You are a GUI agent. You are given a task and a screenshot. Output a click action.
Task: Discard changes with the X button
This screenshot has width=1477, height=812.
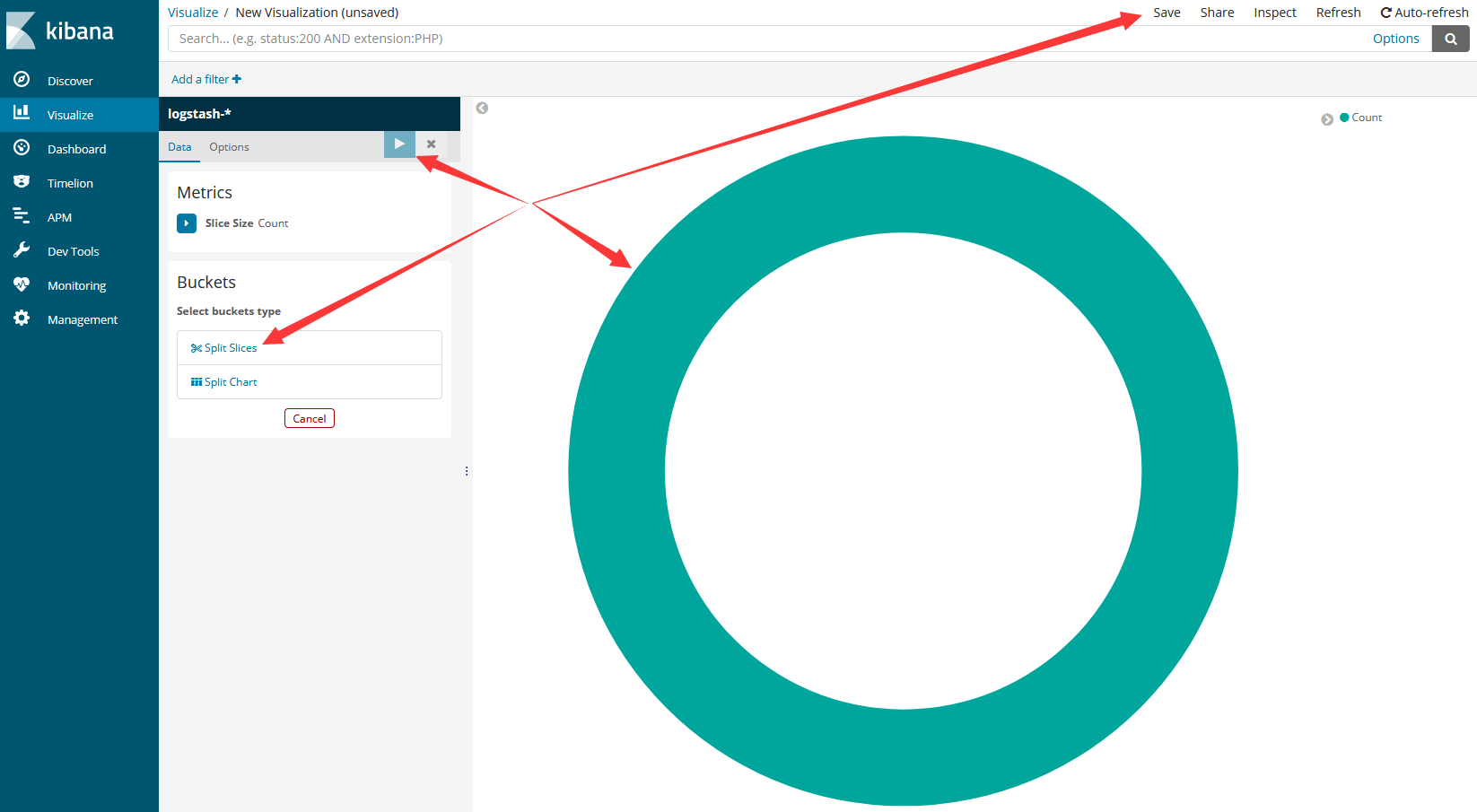[432, 144]
